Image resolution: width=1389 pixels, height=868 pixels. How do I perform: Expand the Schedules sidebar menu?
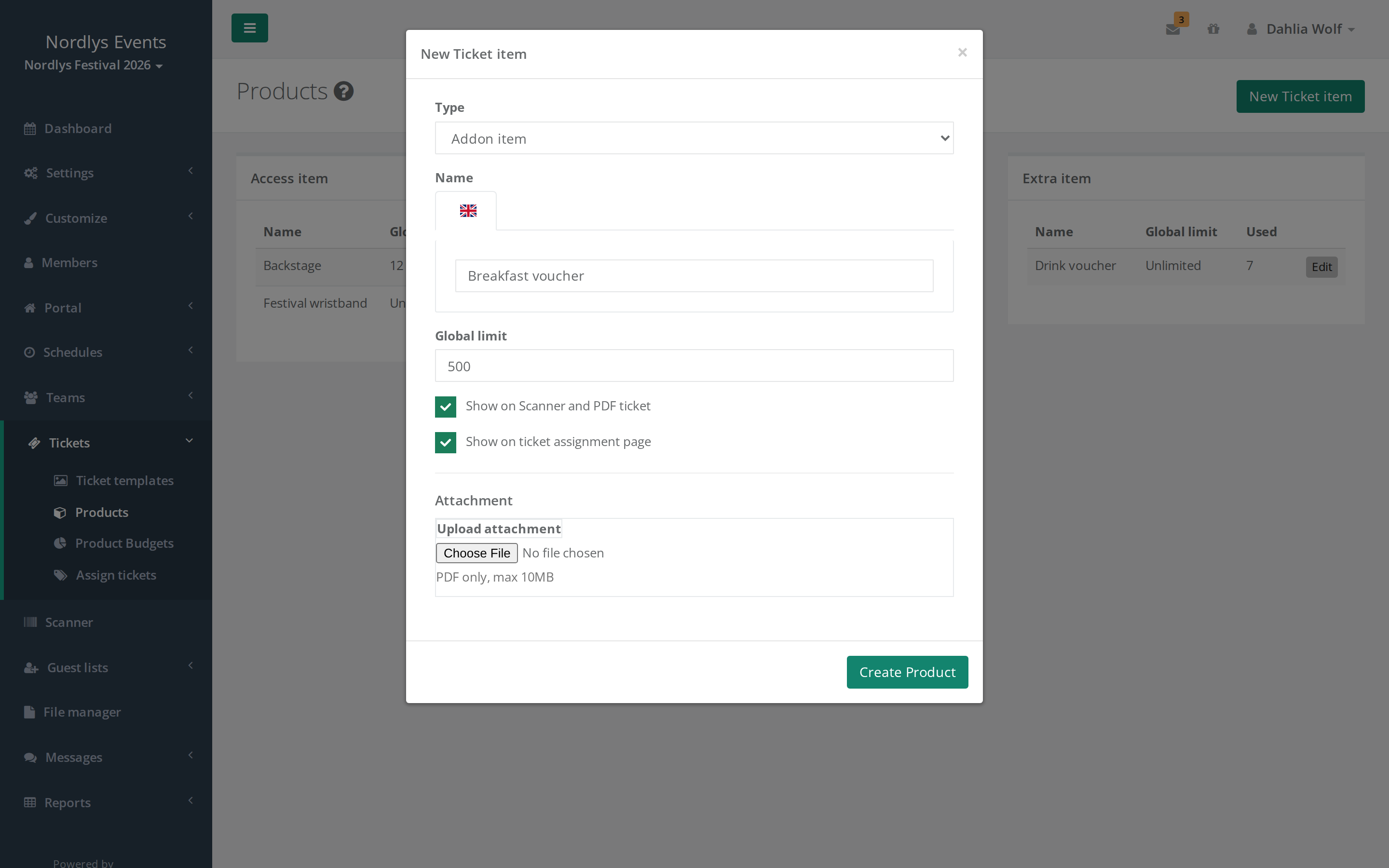point(106,352)
